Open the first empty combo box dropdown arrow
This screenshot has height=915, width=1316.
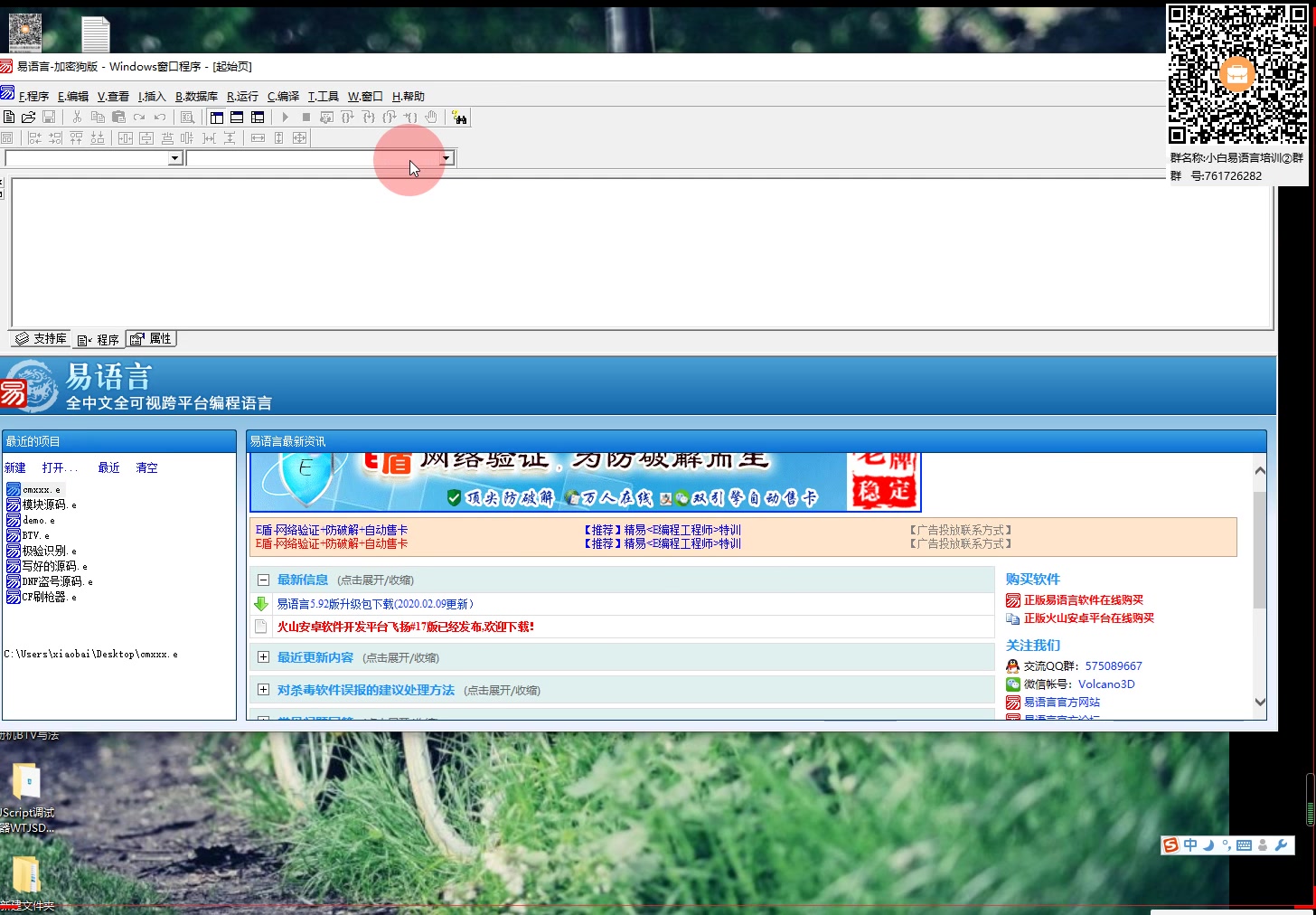(174, 158)
